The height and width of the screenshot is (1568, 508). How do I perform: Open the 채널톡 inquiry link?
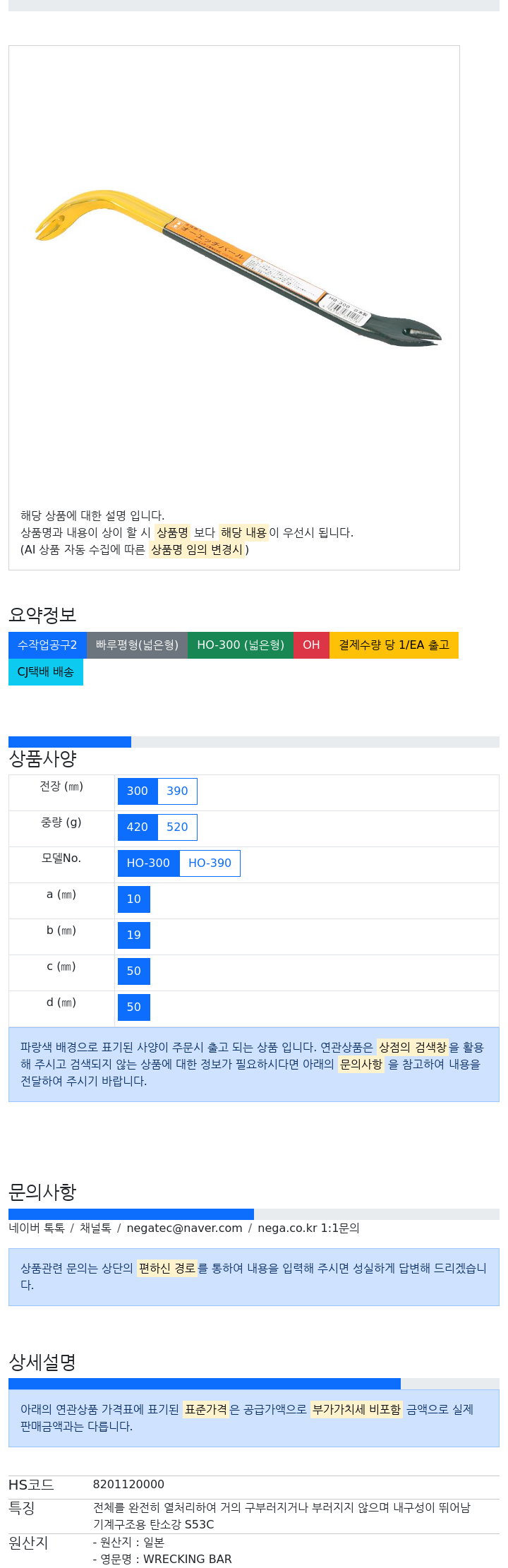coord(95,1228)
